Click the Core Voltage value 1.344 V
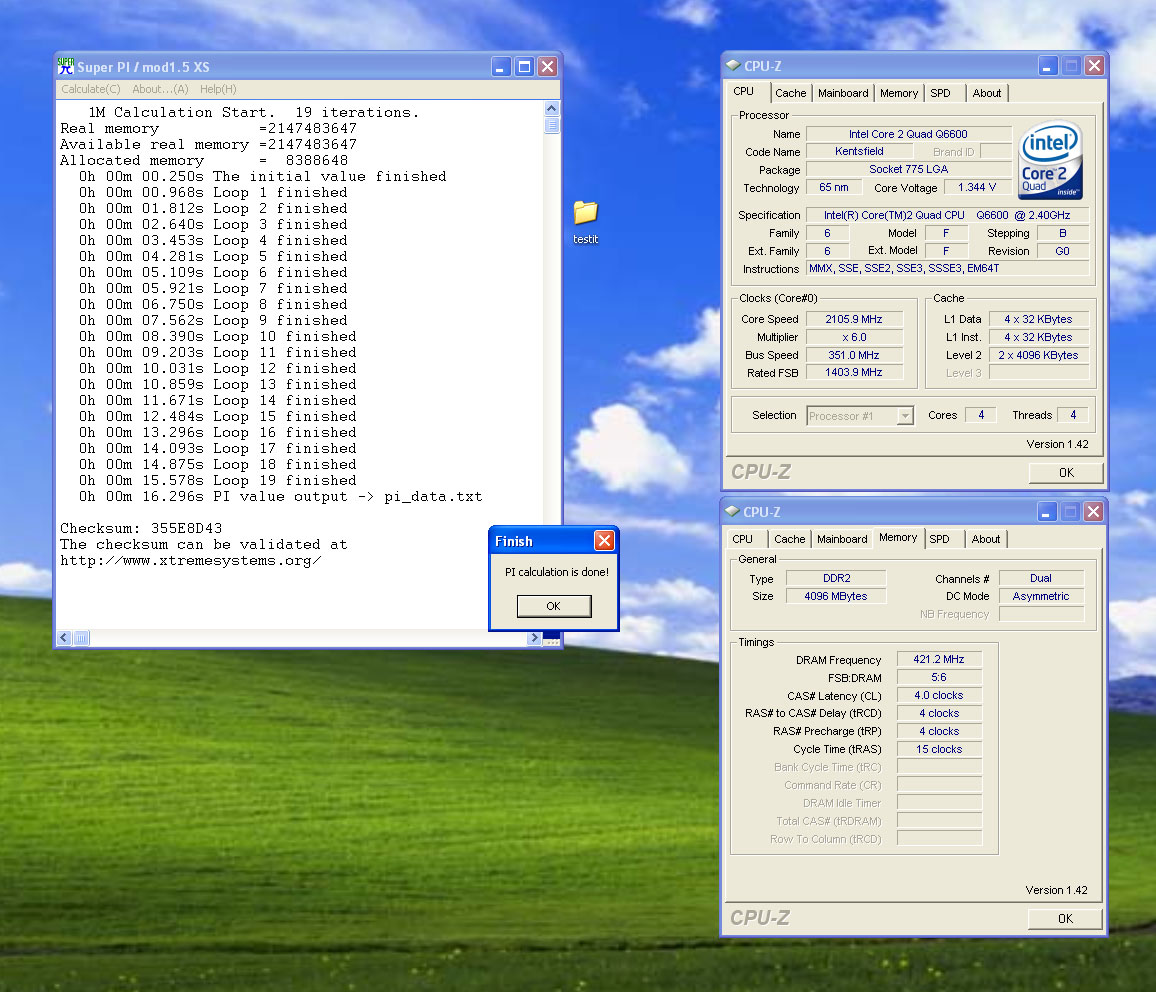This screenshot has height=992, width=1156. (977, 187)
